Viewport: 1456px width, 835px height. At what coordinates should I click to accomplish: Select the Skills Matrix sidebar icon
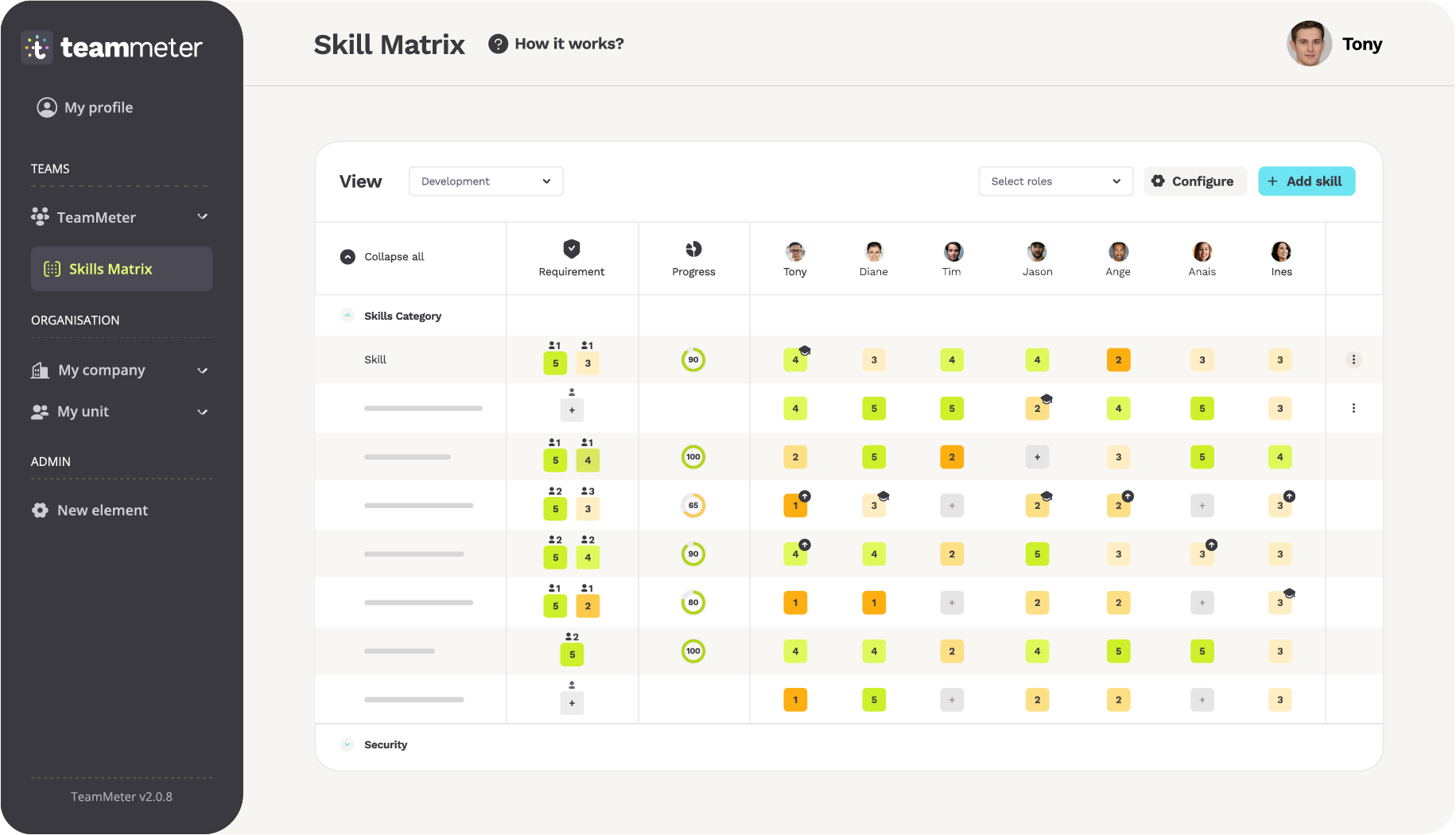click(x=52, y=269)
